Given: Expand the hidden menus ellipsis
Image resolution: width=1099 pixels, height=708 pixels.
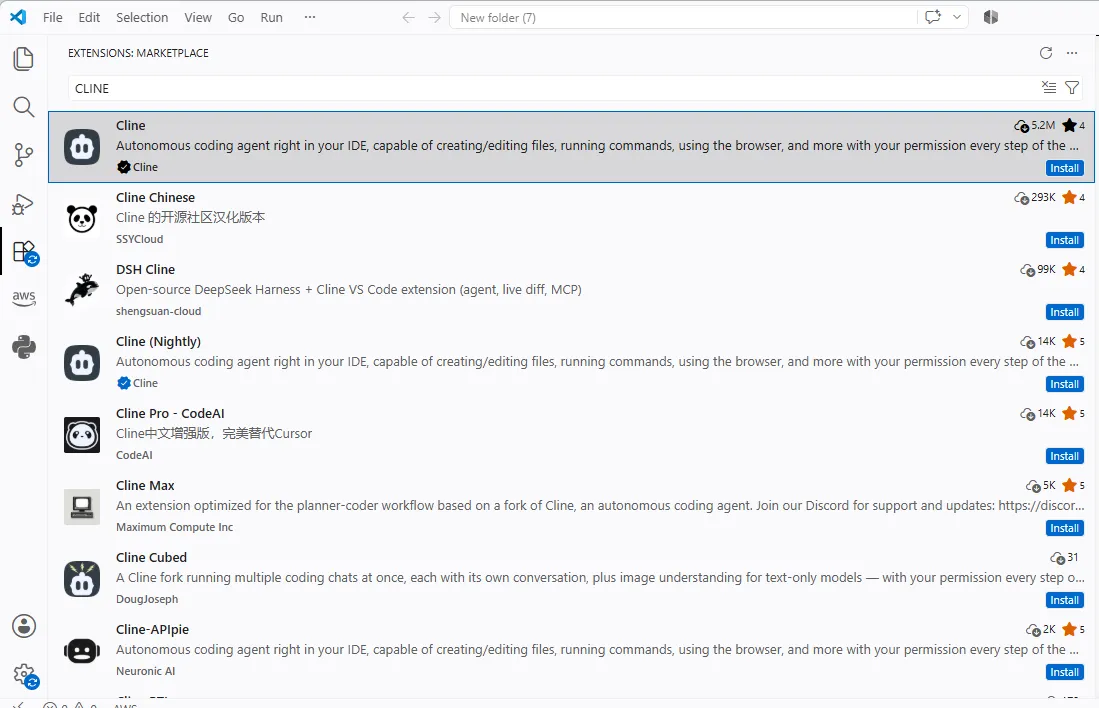Looking at the screenshot, I should click(x=310, y=18).
